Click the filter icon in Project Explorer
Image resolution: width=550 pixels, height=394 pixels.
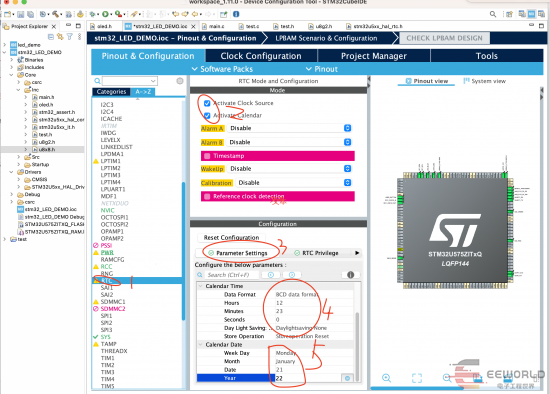70,36
